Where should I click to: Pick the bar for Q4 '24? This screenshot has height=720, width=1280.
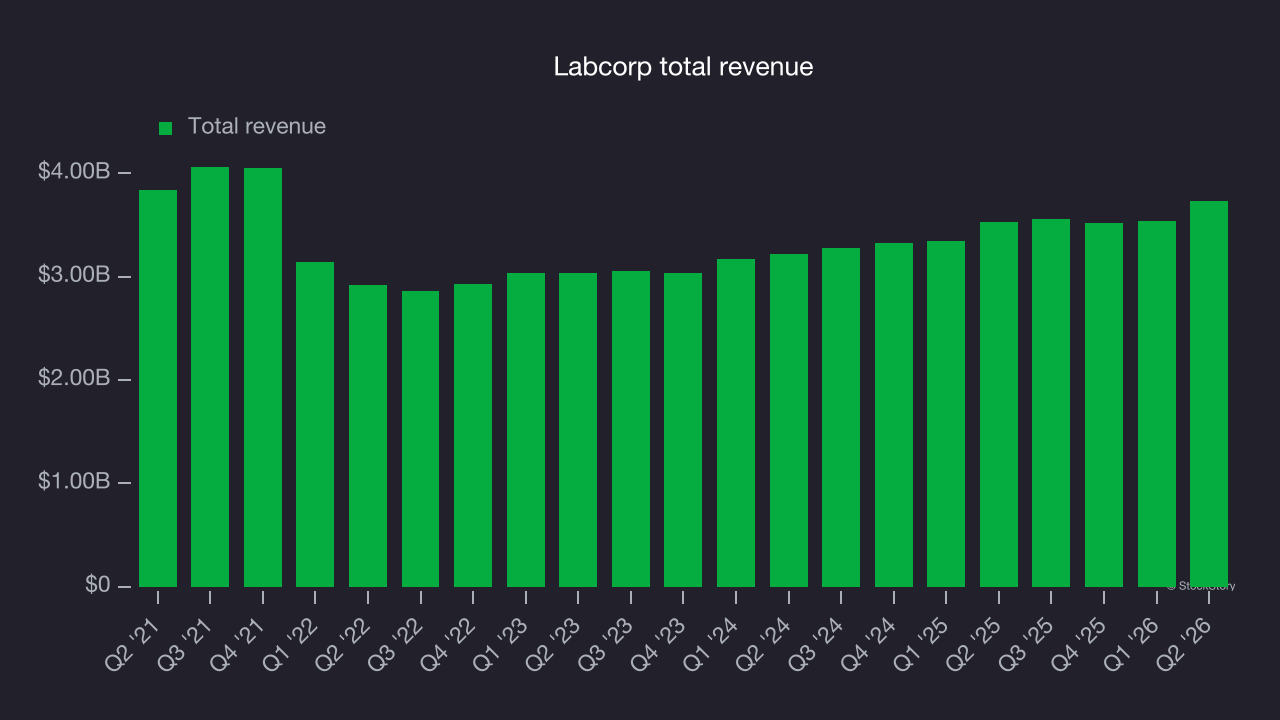click(x=894, y=415)
